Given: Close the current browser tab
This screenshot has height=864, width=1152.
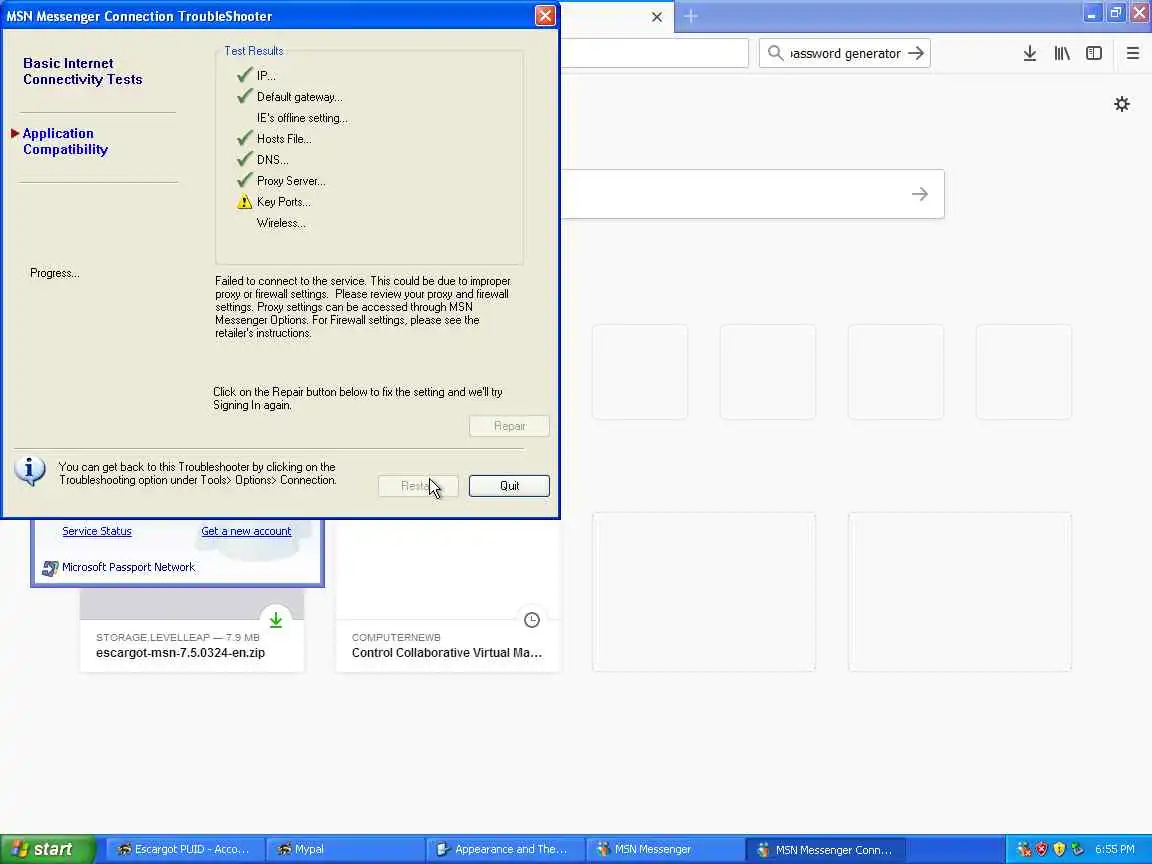Looking at the screenshot, I should click(657, 17).
